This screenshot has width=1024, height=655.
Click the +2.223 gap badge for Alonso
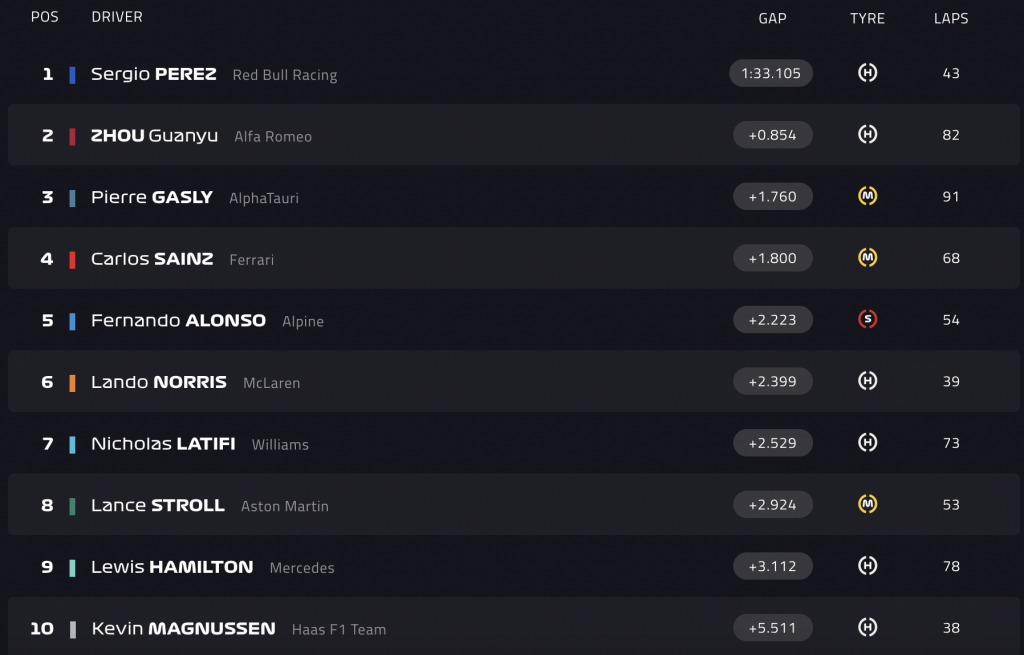[772, 320]
